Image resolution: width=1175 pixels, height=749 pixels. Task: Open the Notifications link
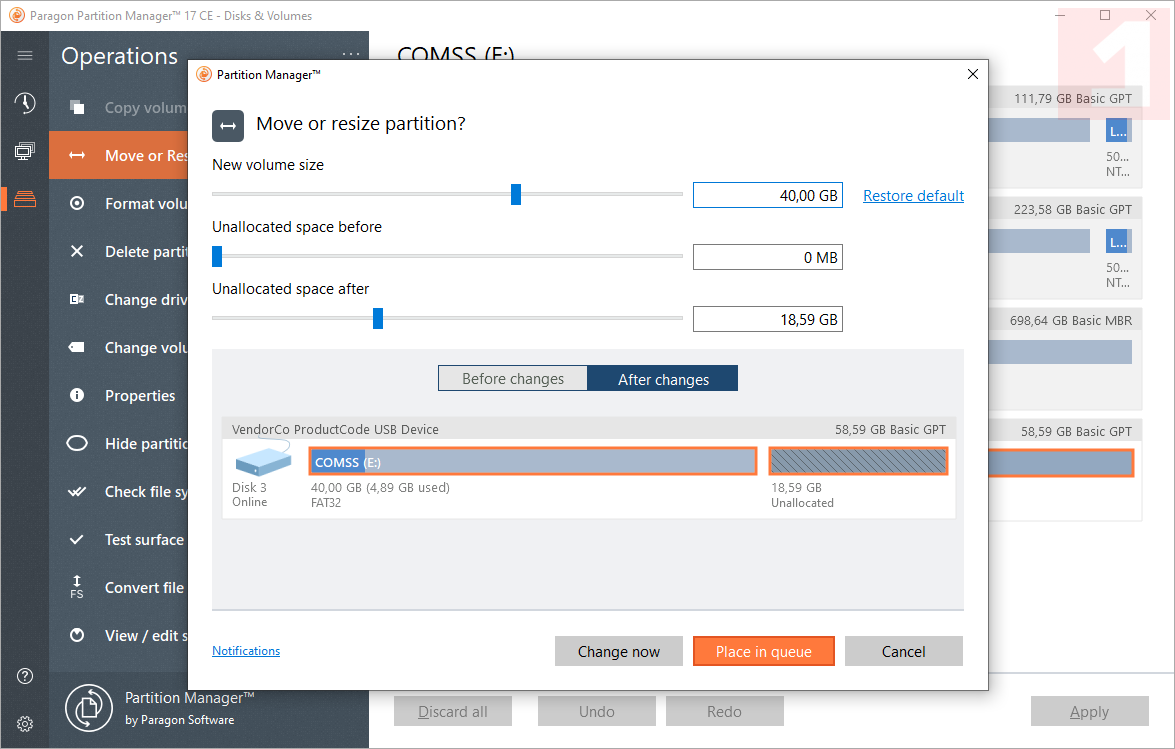coord(246,651)
